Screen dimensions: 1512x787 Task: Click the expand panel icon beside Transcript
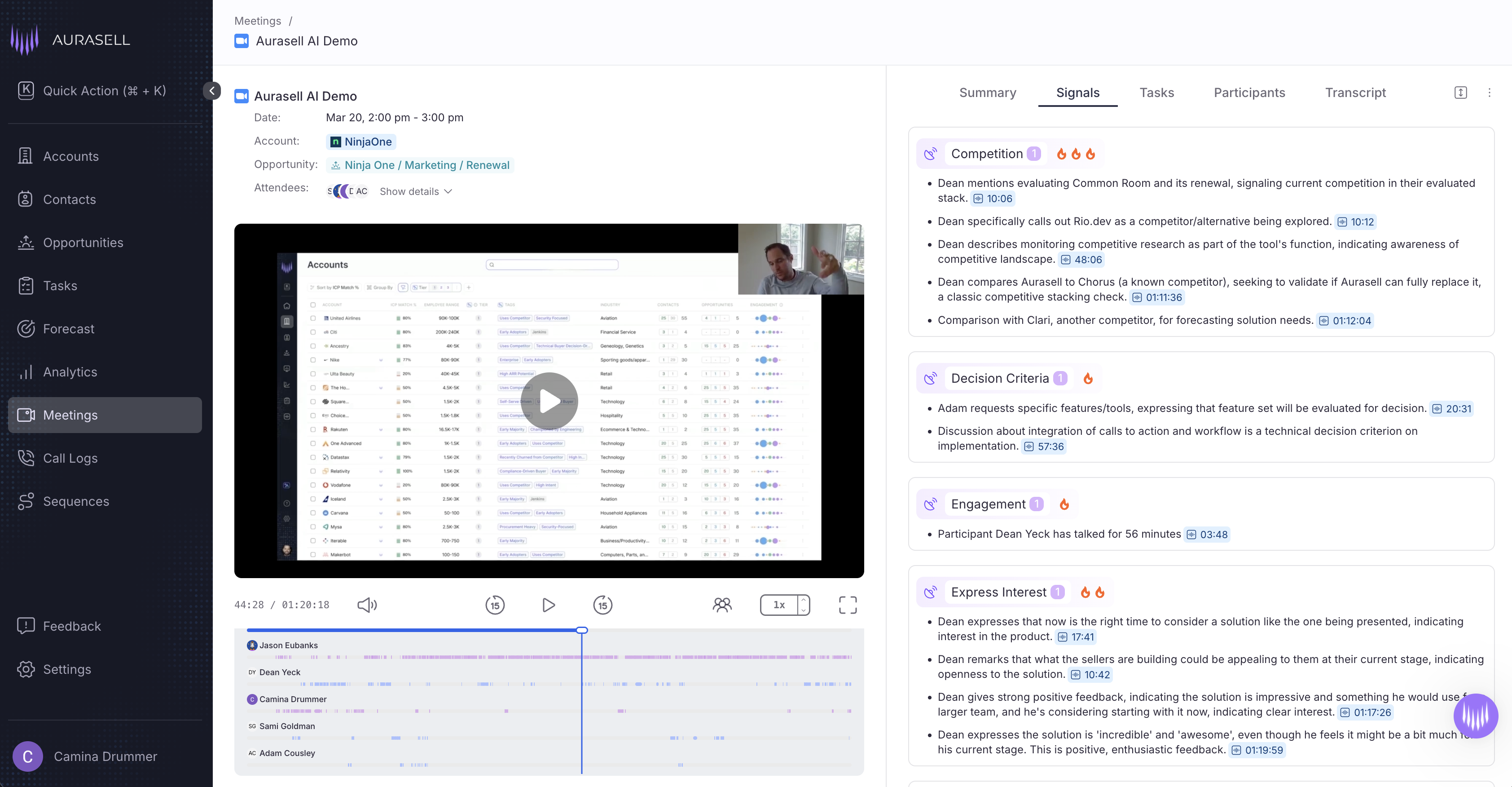click(1460, 93)
